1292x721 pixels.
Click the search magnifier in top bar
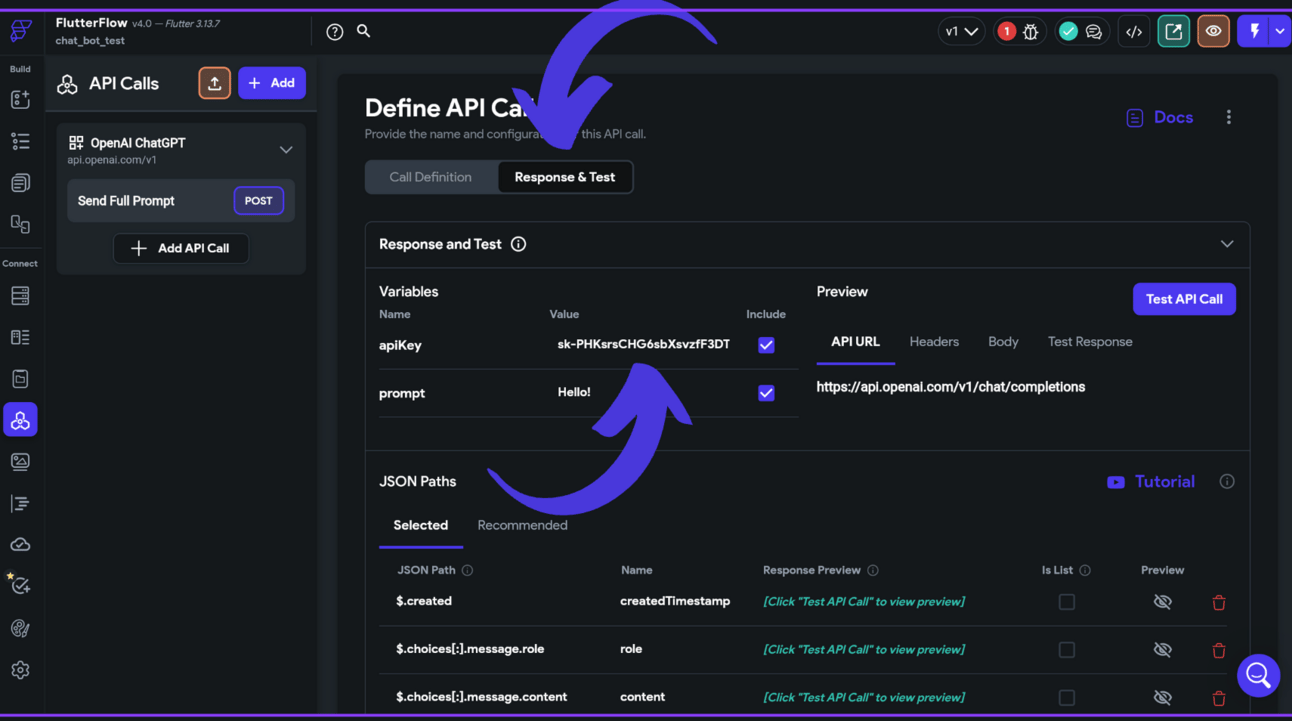pos(364,31)
